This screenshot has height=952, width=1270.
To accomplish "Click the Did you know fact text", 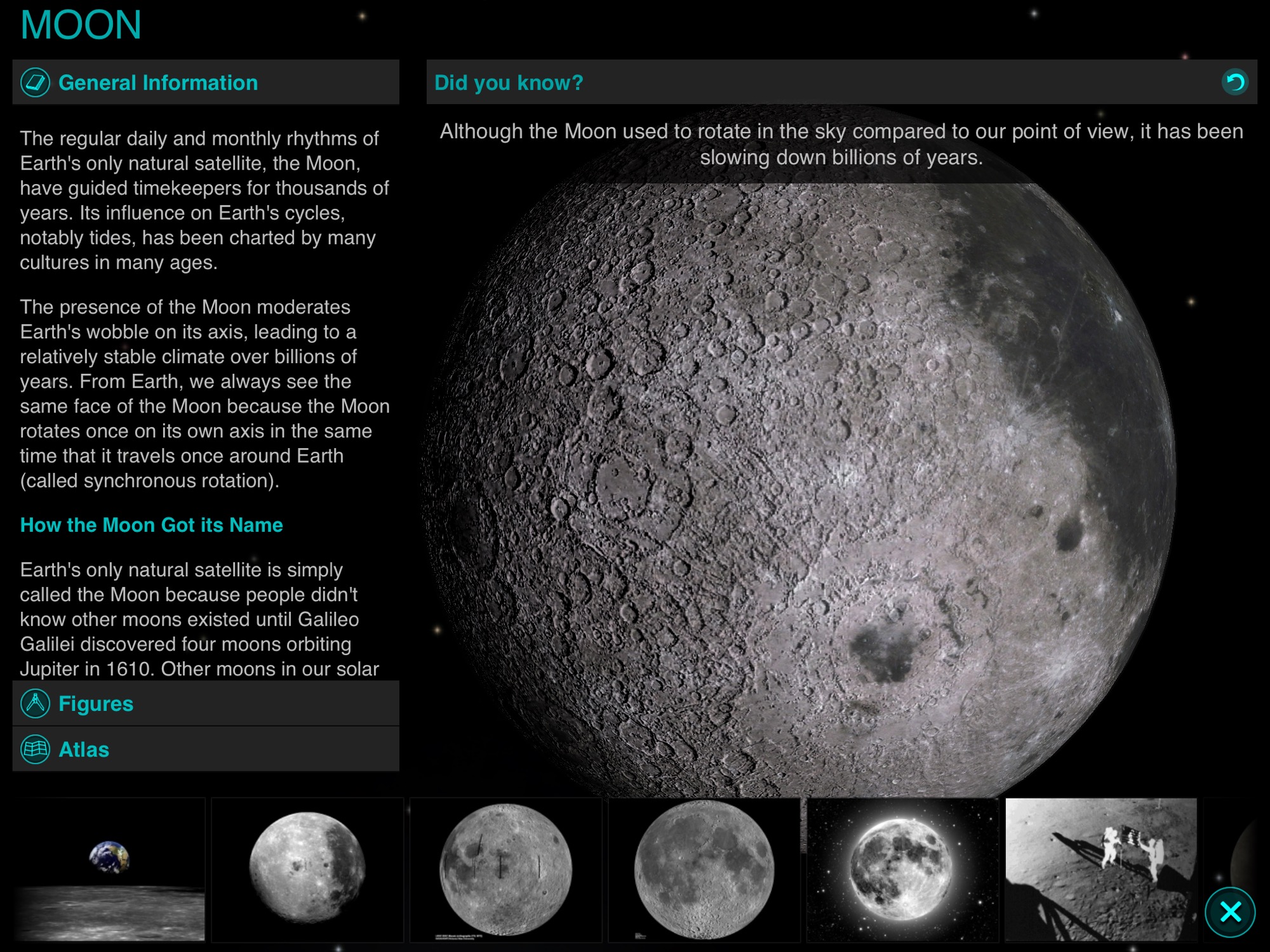I will click(x=841, y=145).
